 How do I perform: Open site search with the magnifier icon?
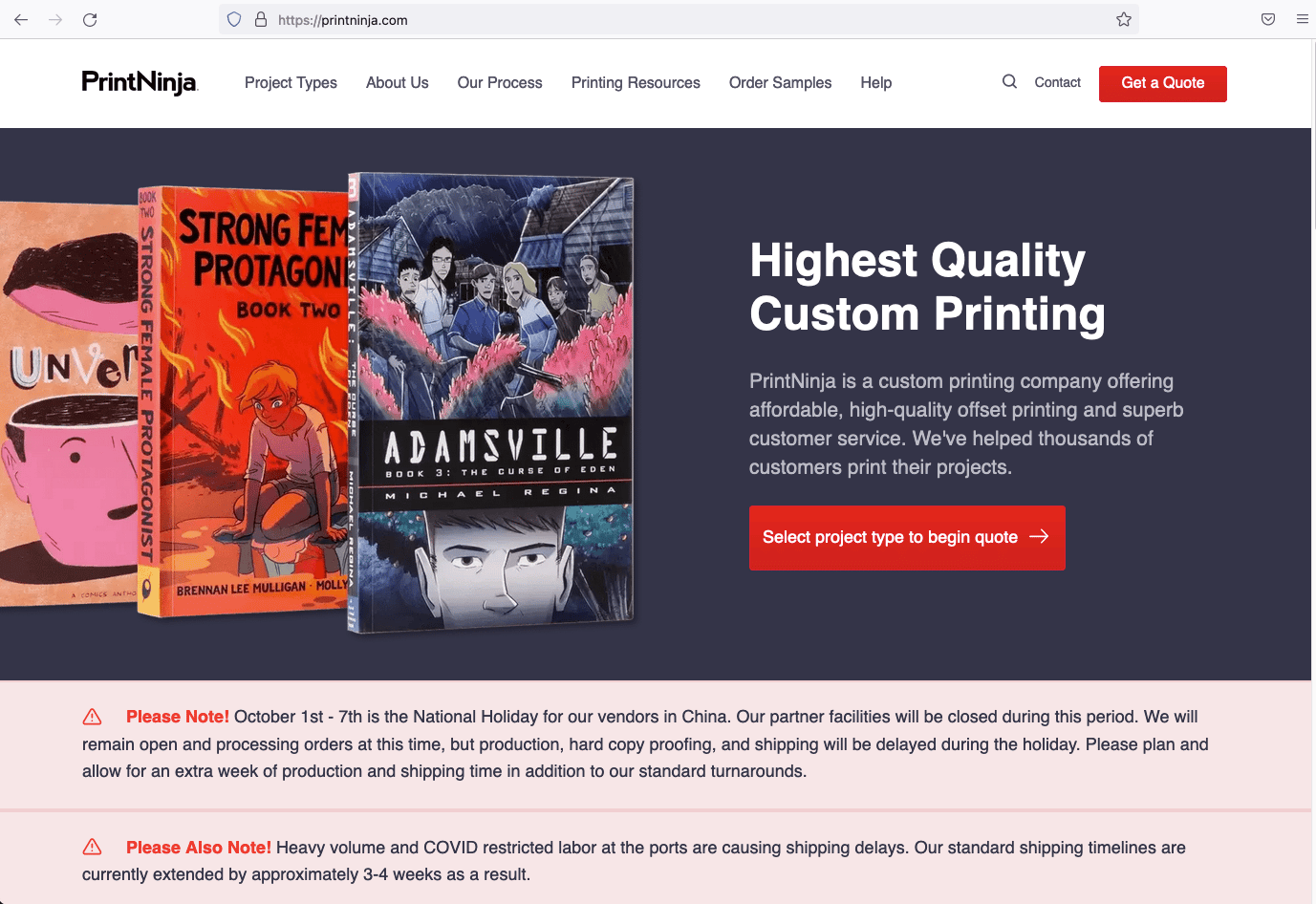[1009, 82]
